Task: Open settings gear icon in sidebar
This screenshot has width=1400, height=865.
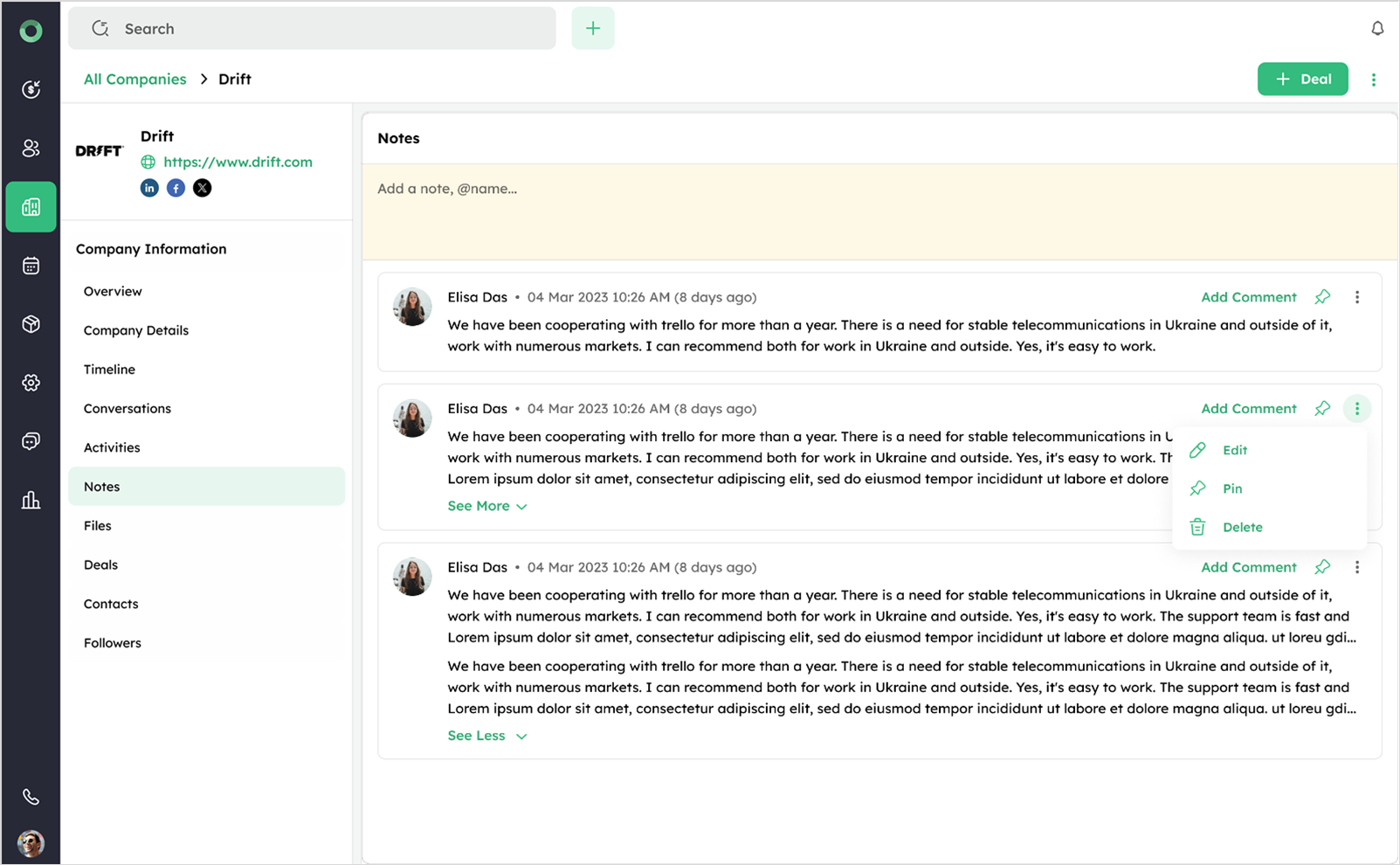Action: pyautogui.click(x=31, y=383)
